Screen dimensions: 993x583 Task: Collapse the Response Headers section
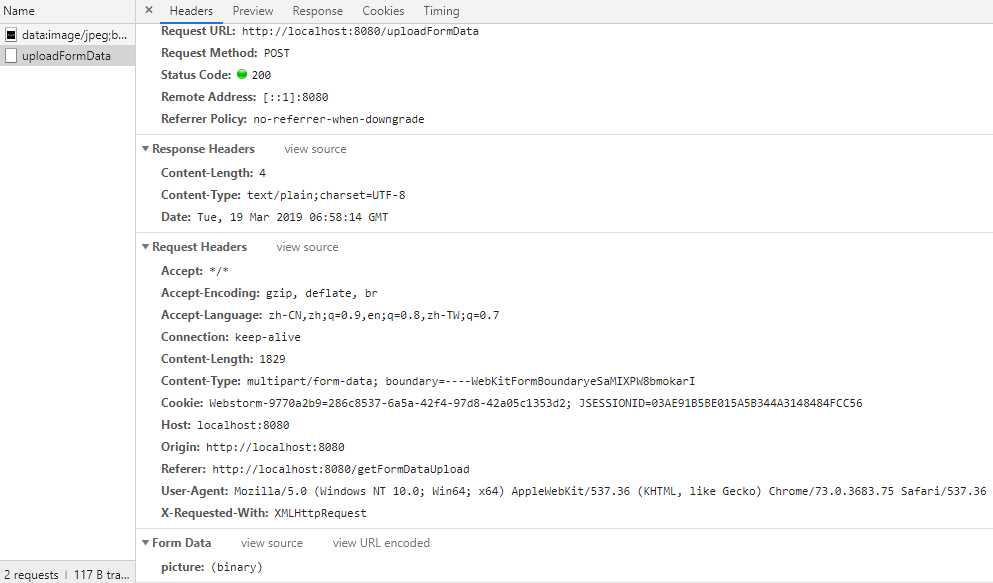point(146,149)
